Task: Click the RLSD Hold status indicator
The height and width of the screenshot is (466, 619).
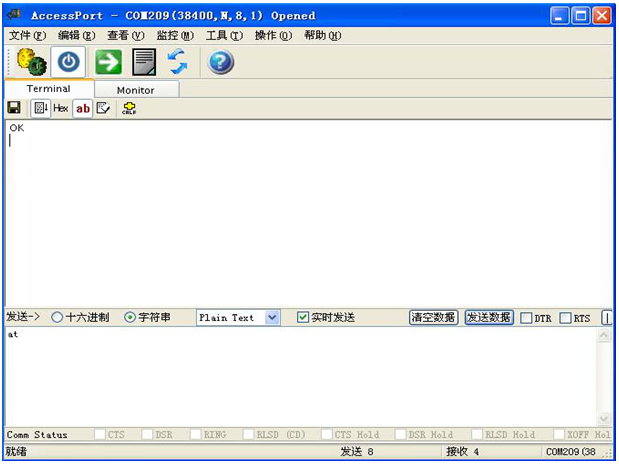Action: click(477, 434)
